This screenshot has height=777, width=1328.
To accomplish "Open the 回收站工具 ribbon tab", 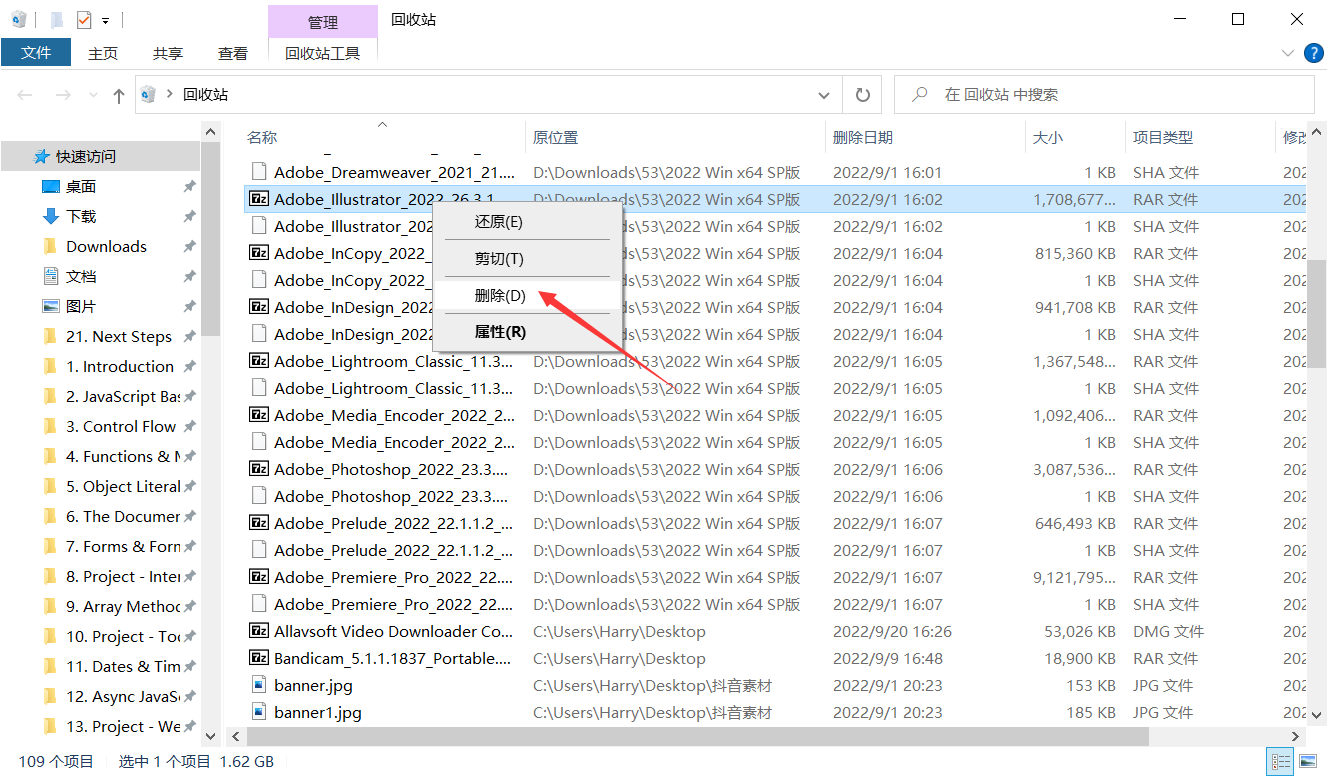I will [323, 53].
